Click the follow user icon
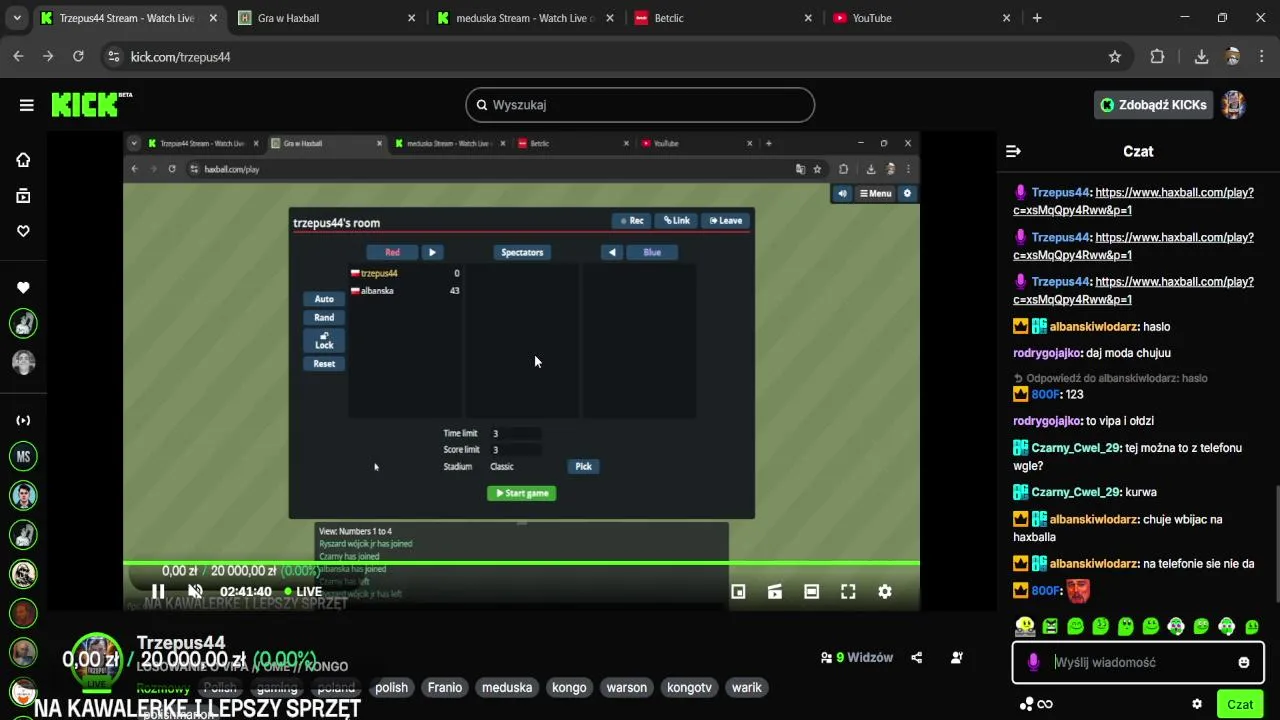Viewport: 1280px width, 720px height. pos(957,658)
